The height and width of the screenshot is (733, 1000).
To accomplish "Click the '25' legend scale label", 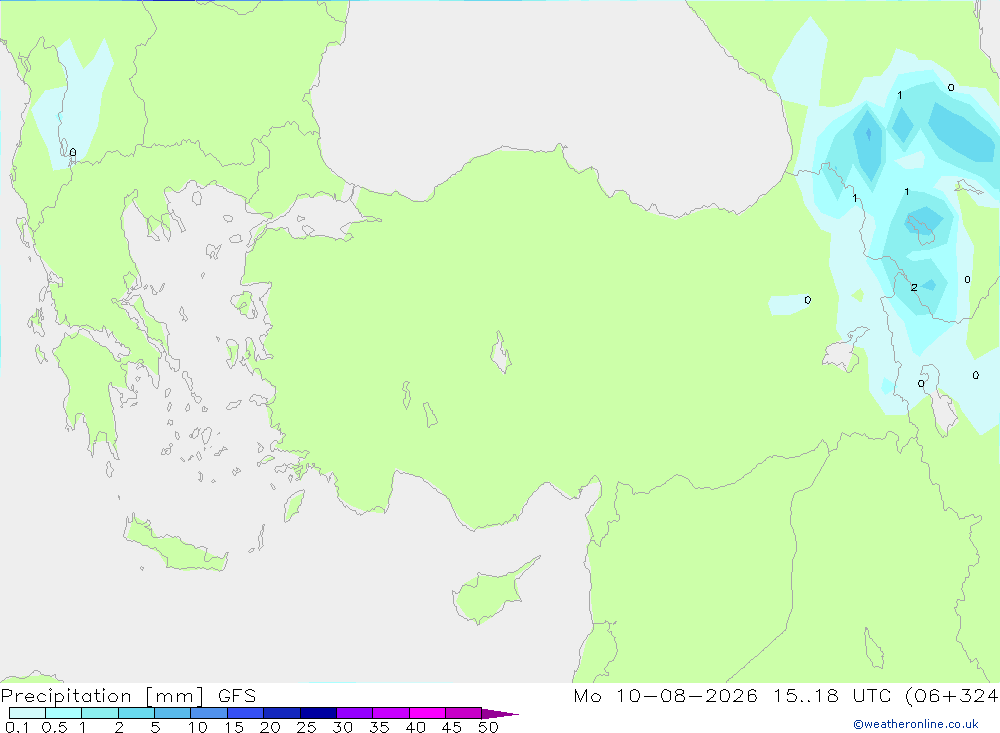I will pos(306,727).
